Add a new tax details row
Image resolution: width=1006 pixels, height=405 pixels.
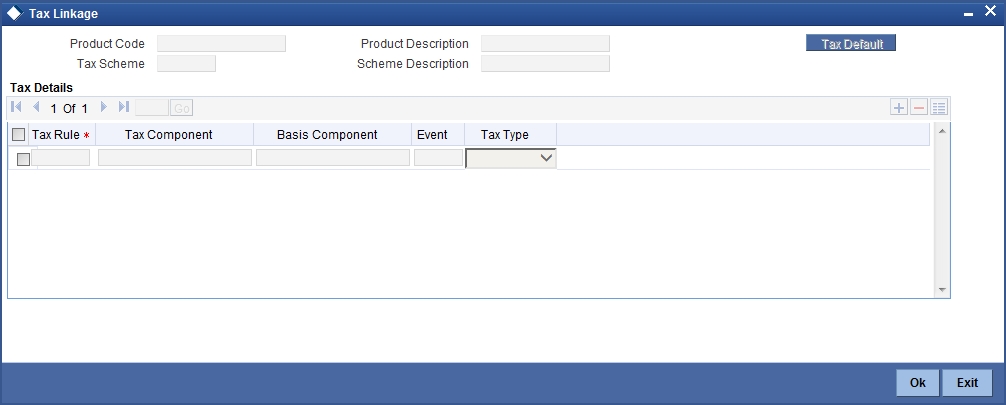point(899,108)
